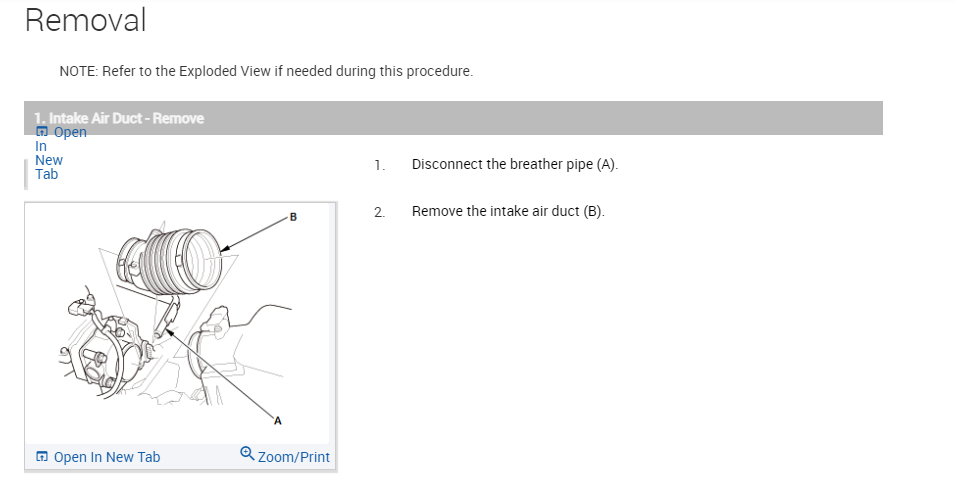Click the step number 1 marker
The height and width of the screenshot is (484, 955).
point(379,164)
